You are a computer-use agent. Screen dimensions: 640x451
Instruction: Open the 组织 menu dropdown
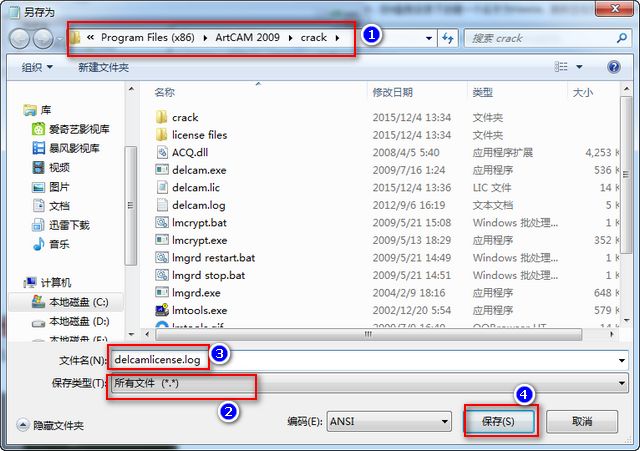click(x=37, y=67)
